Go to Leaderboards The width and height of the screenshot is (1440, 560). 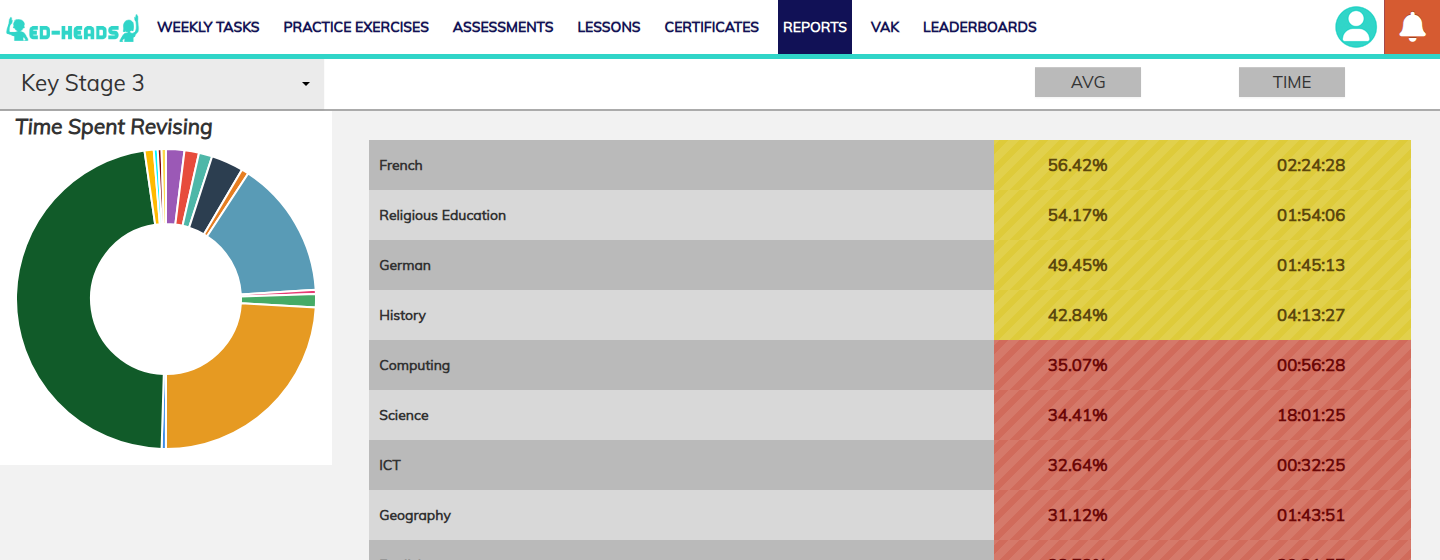(980, 27)
